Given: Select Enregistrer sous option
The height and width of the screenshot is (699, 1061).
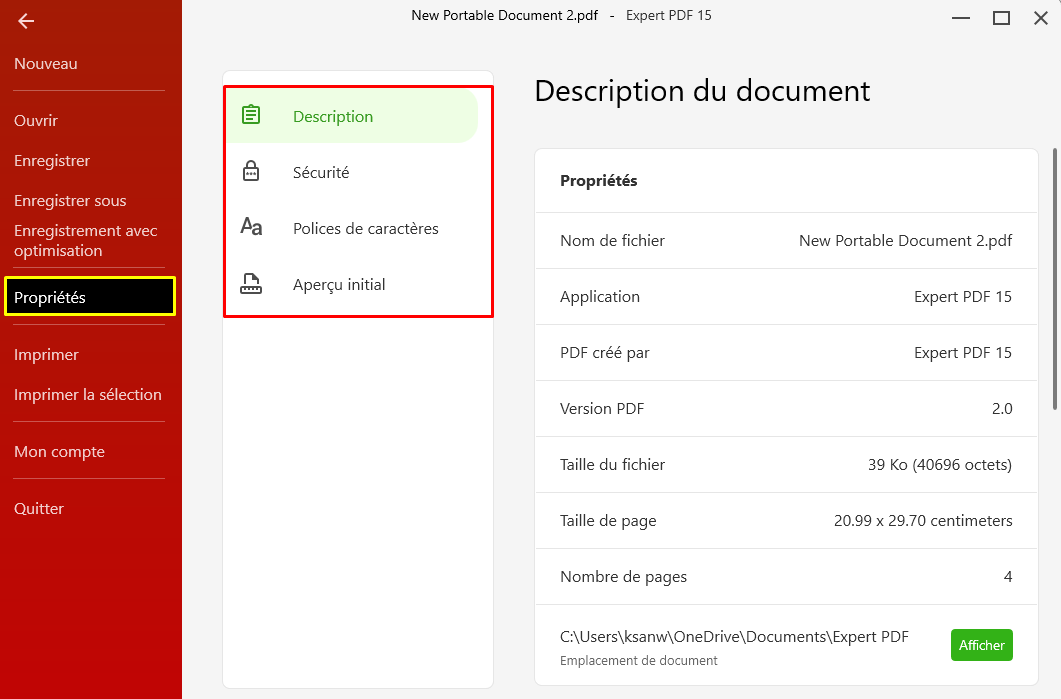Looking at the screenshot, I should tap(70, 200).
